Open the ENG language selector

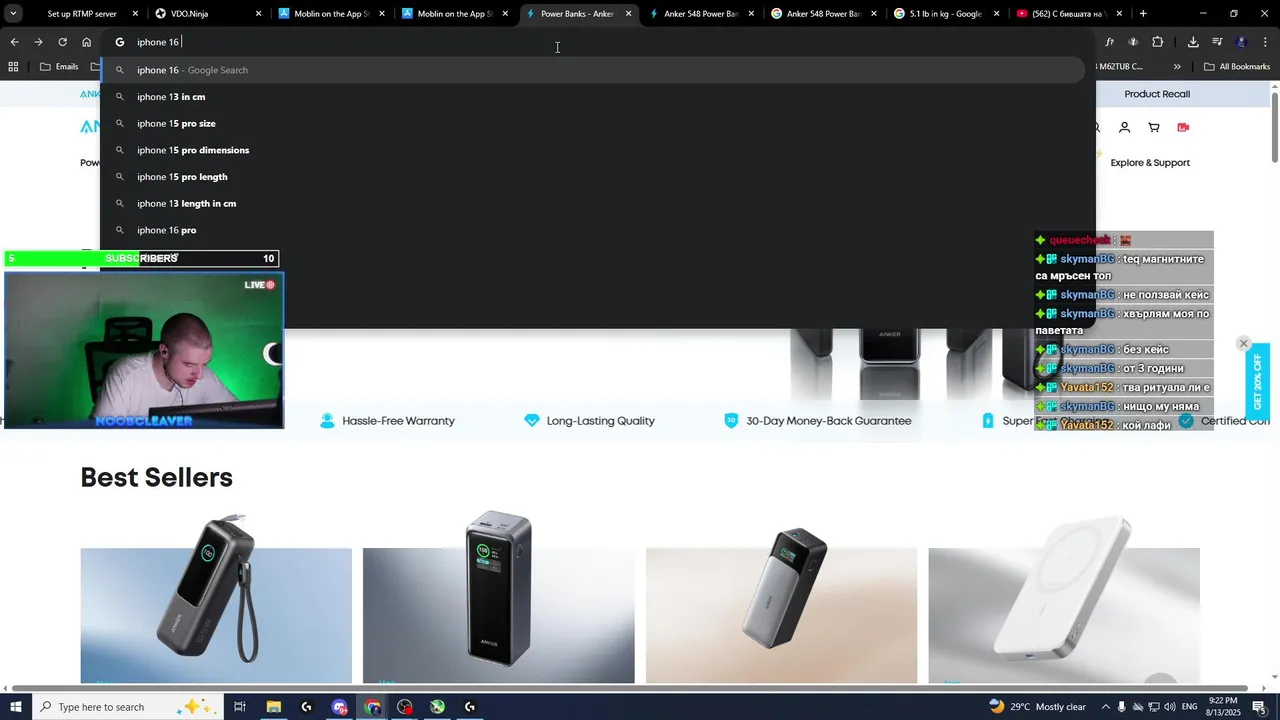pyautogui.click(x=1190, y=707)
